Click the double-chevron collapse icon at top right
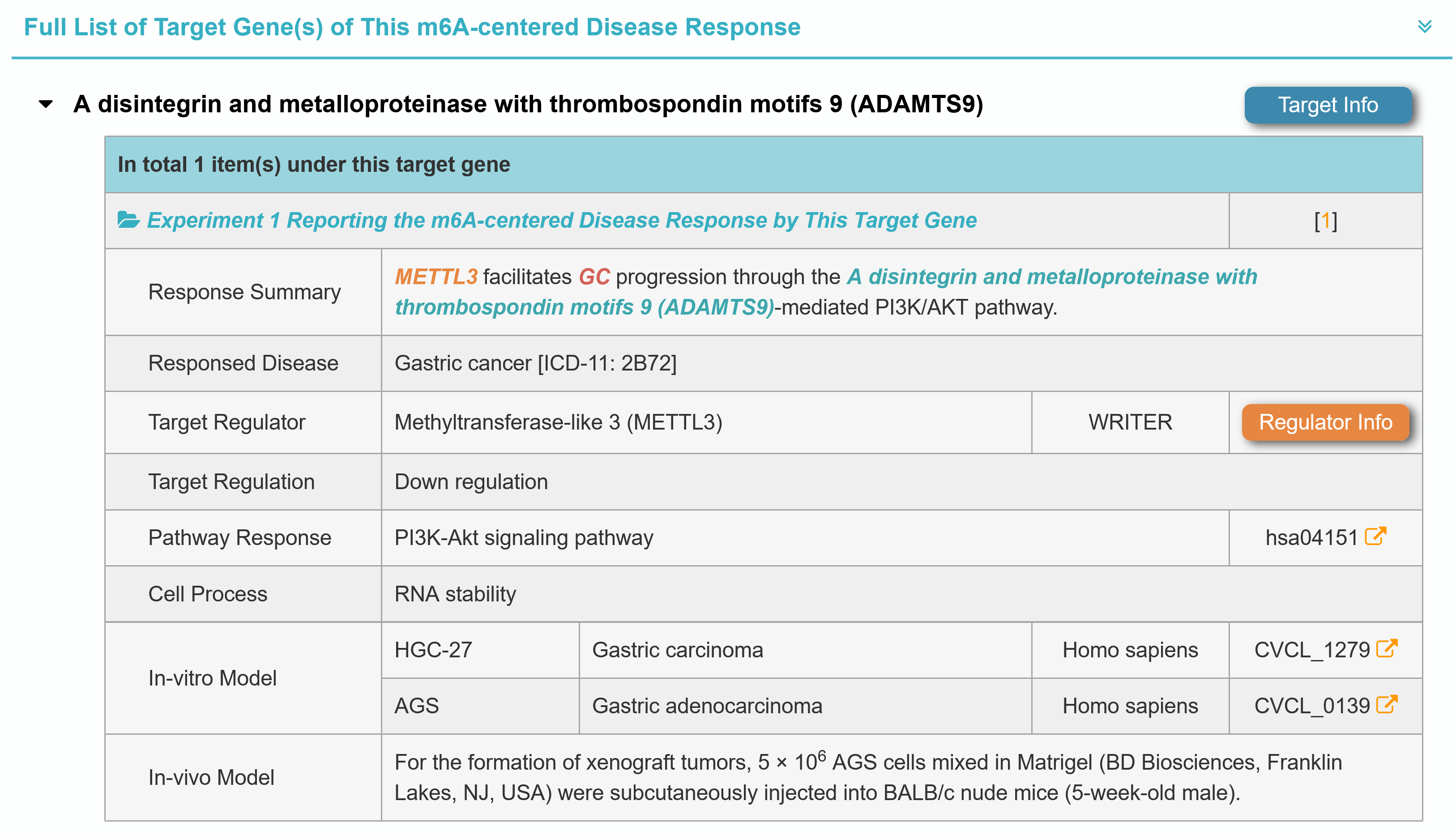Image resolution: width=1456 pixels, height=835 pixels. [x=1424, y=26]
